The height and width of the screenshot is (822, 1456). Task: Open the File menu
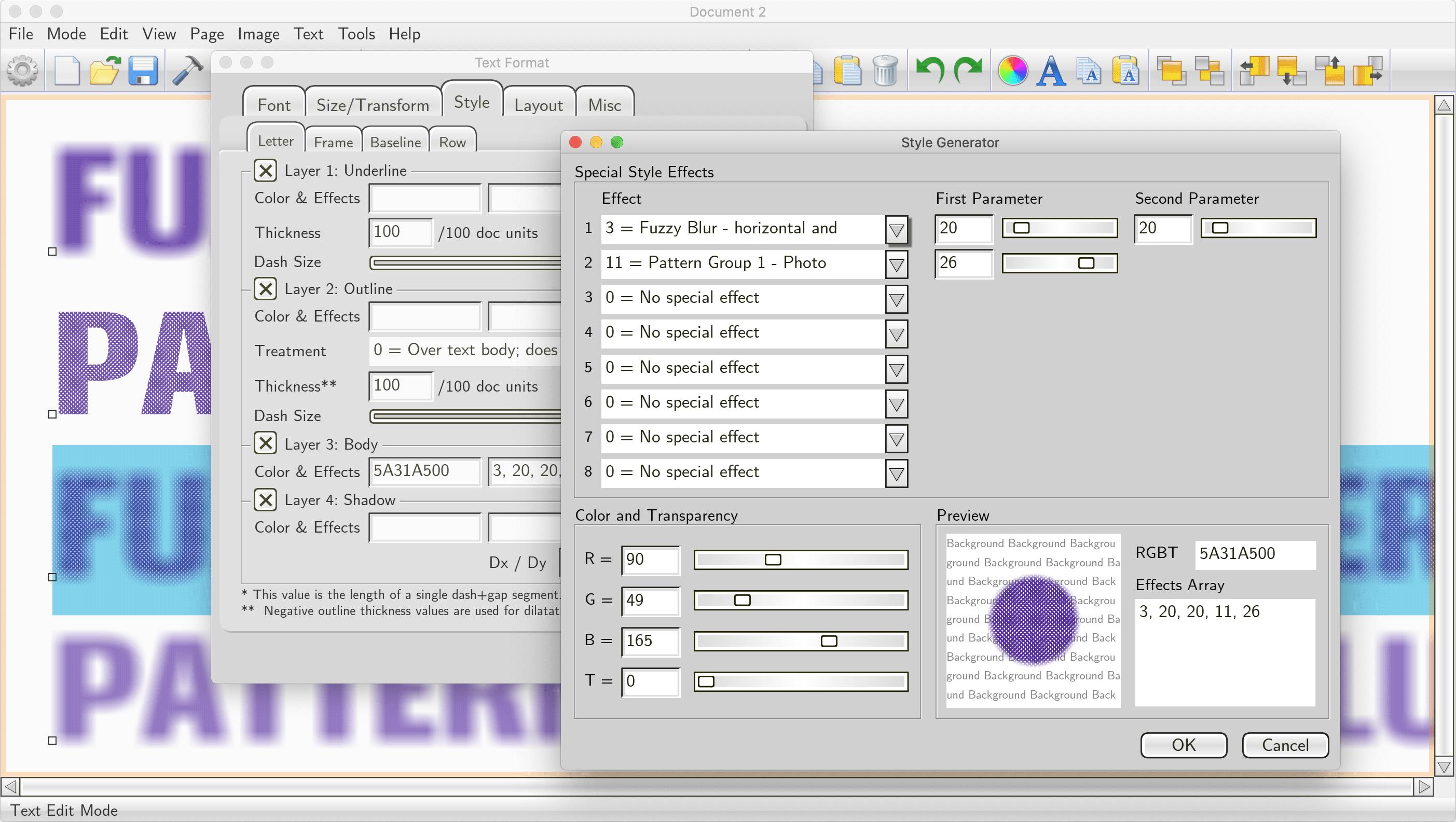click(21, 34)
